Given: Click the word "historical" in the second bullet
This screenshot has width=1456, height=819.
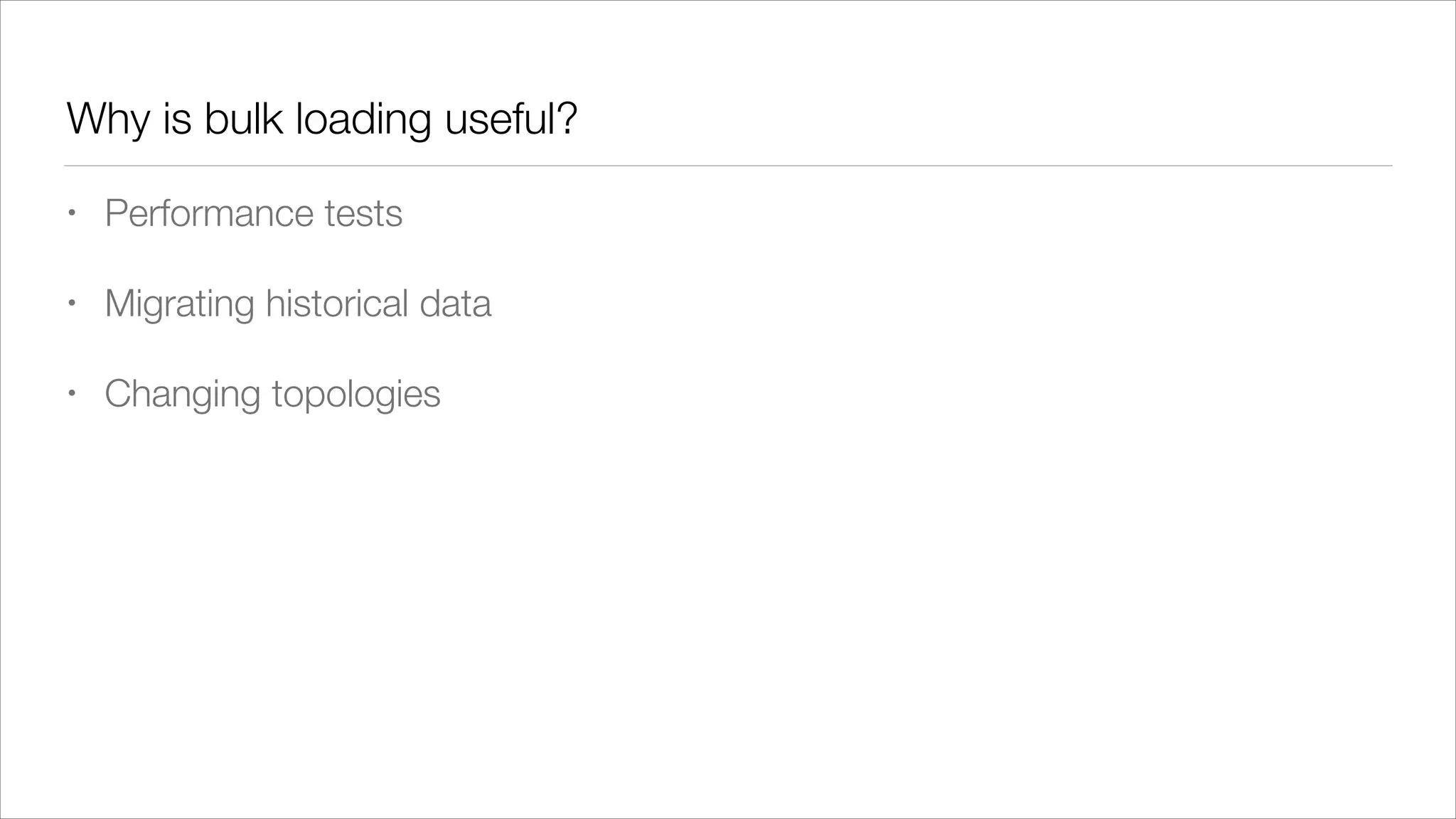Looking at the screenshot, I should tap(337, 304).
